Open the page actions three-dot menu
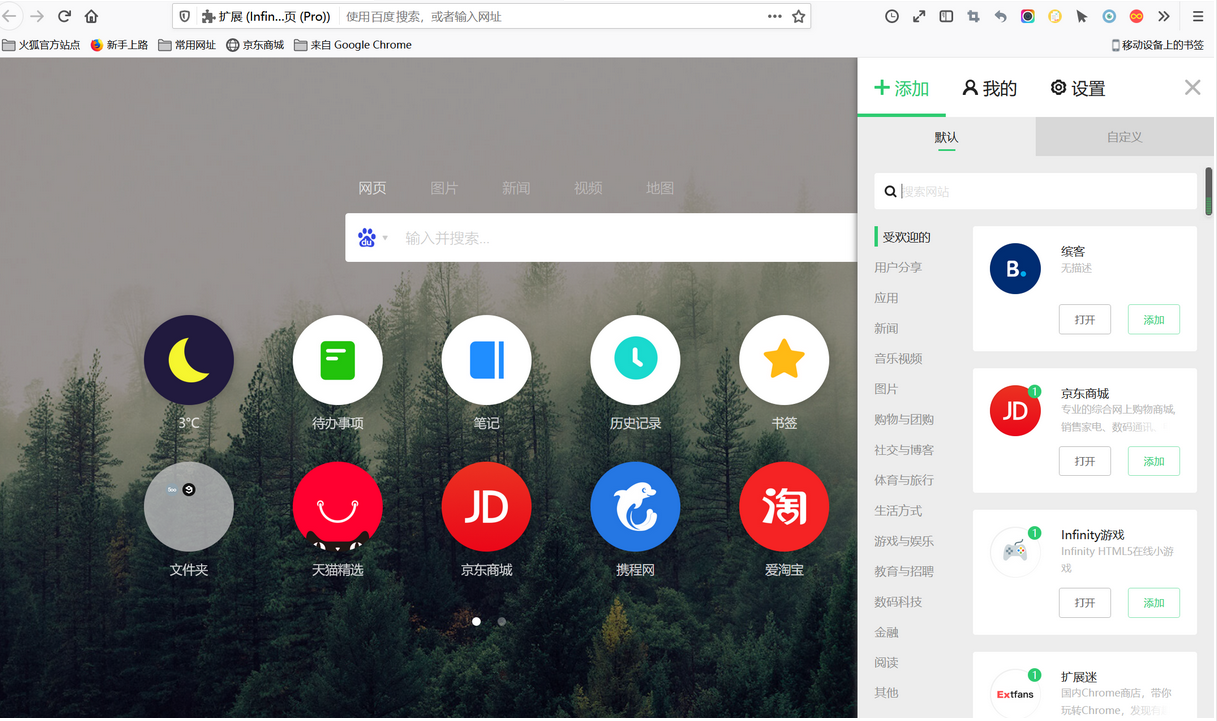 (775, 16)
